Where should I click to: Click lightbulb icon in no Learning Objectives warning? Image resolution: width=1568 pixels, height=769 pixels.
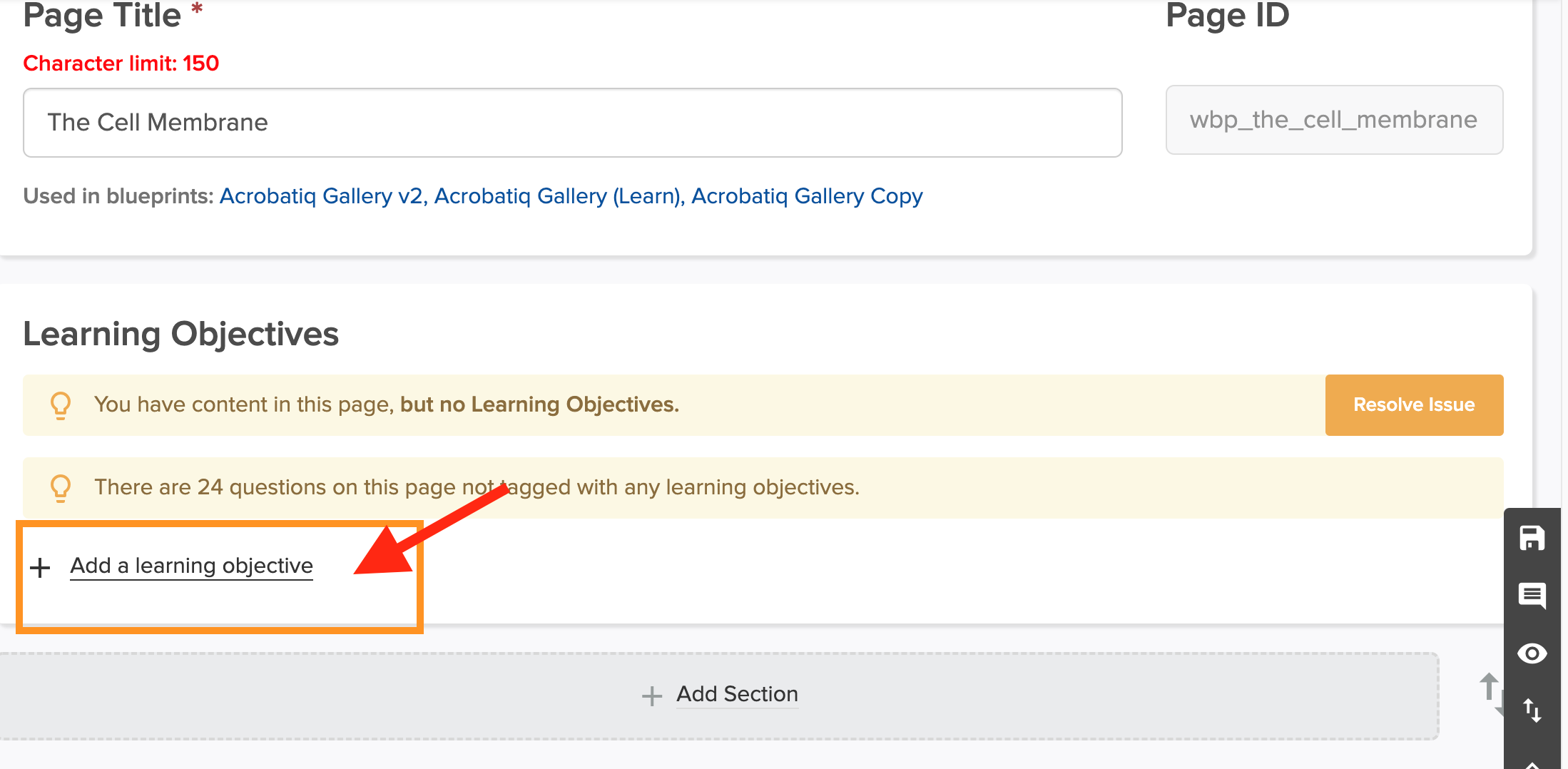coord(61,405)
